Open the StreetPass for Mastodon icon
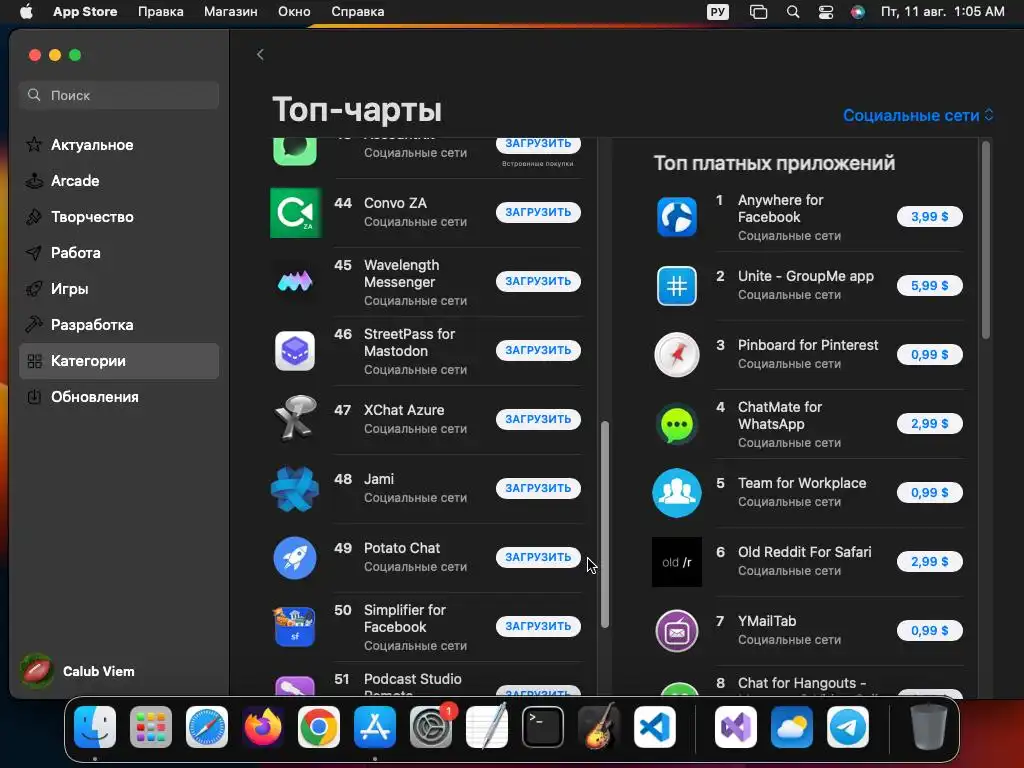This screenshot has height=768, width=1024. click(x=295, y=351)
